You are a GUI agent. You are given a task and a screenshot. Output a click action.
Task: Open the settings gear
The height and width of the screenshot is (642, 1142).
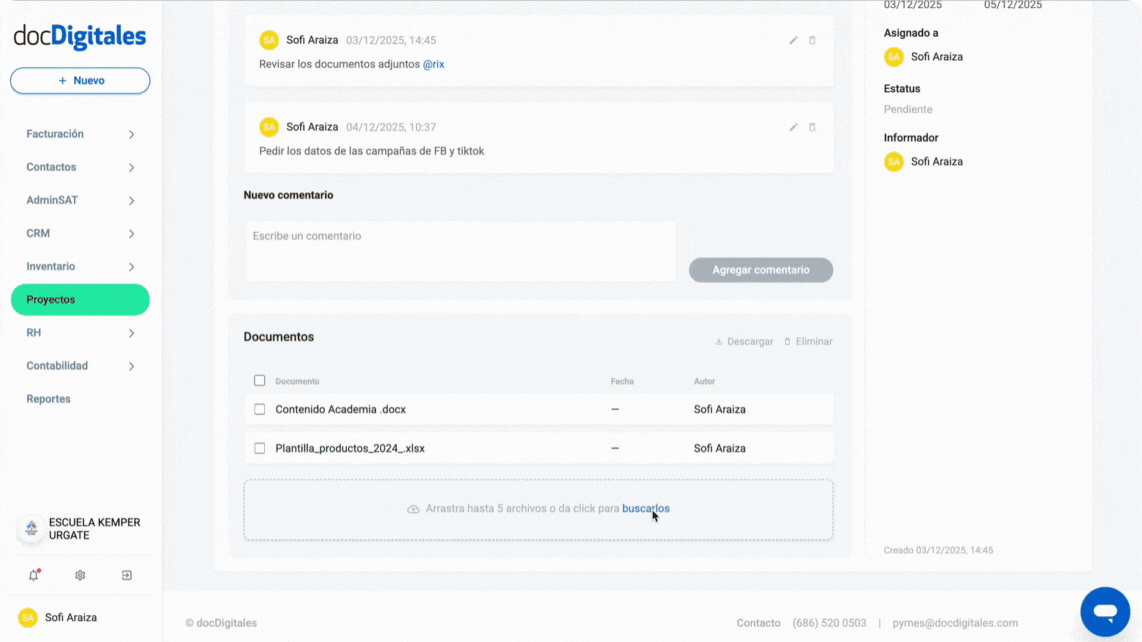tap(80, 575)
